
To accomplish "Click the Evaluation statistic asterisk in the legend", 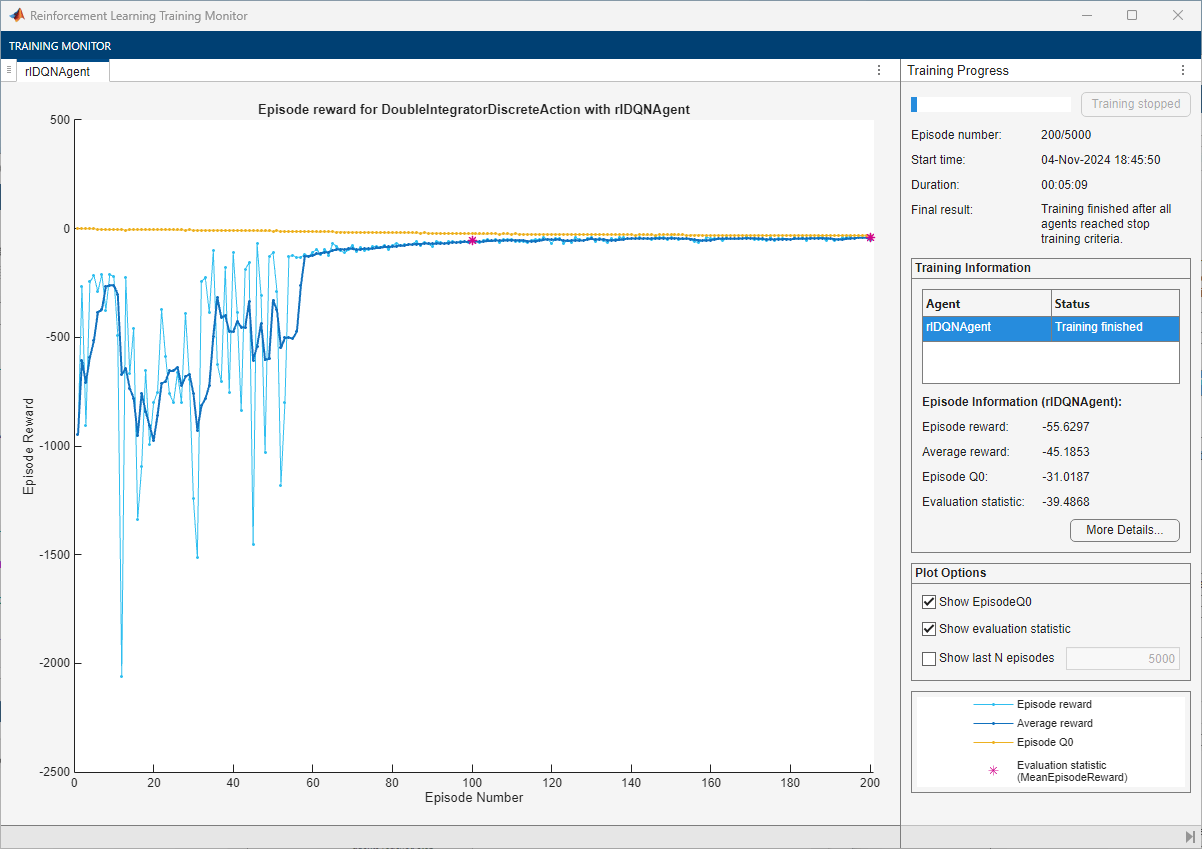I will pos(992,771).
